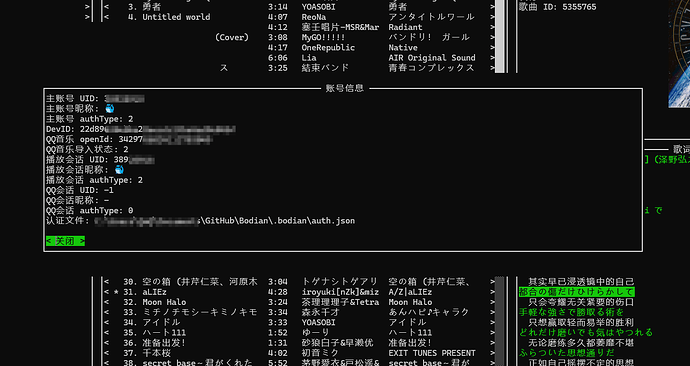Click the Radiant album entry
The width and height of the screenshot is (690, 366).
pyautogui.click(x=405, y=27)
